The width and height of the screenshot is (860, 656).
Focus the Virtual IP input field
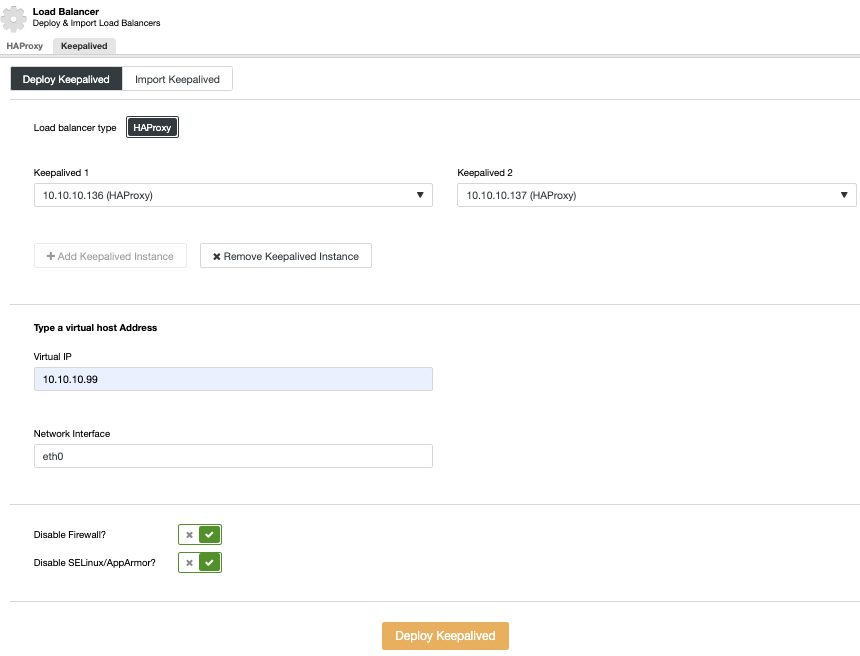pos(233,379)
